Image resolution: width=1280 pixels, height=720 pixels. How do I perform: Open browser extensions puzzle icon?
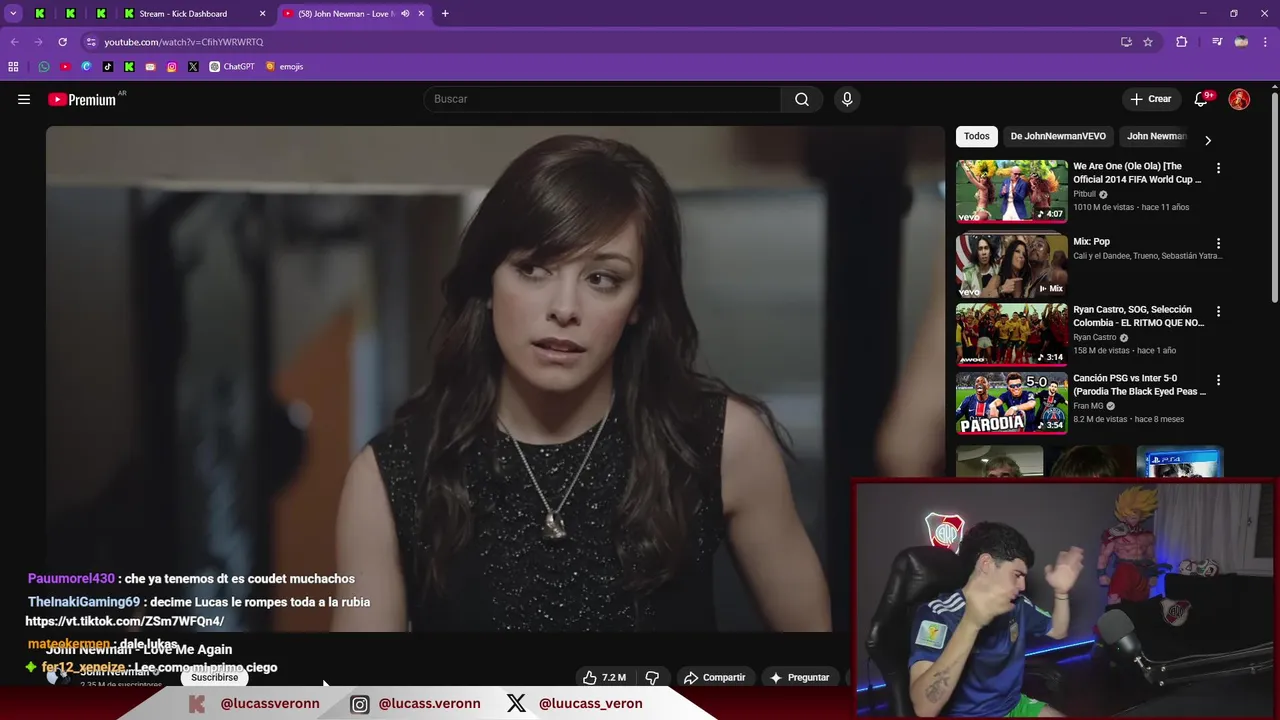1181,42
